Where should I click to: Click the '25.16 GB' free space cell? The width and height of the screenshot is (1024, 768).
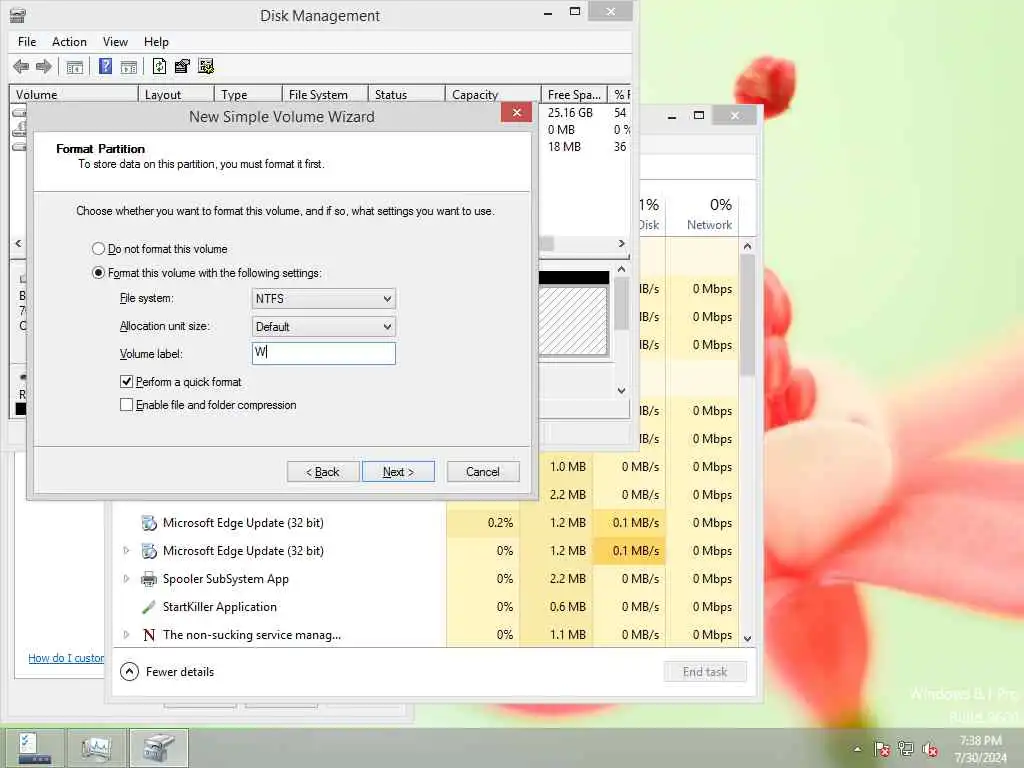click(x=570, y=112)
